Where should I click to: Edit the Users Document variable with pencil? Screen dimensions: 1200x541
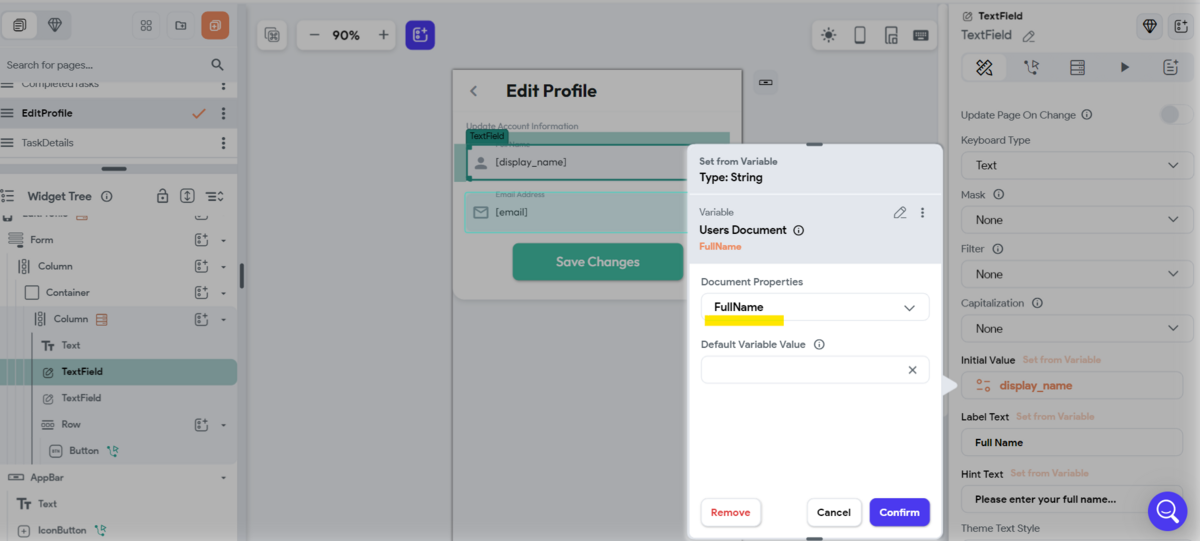click(900, 212)
